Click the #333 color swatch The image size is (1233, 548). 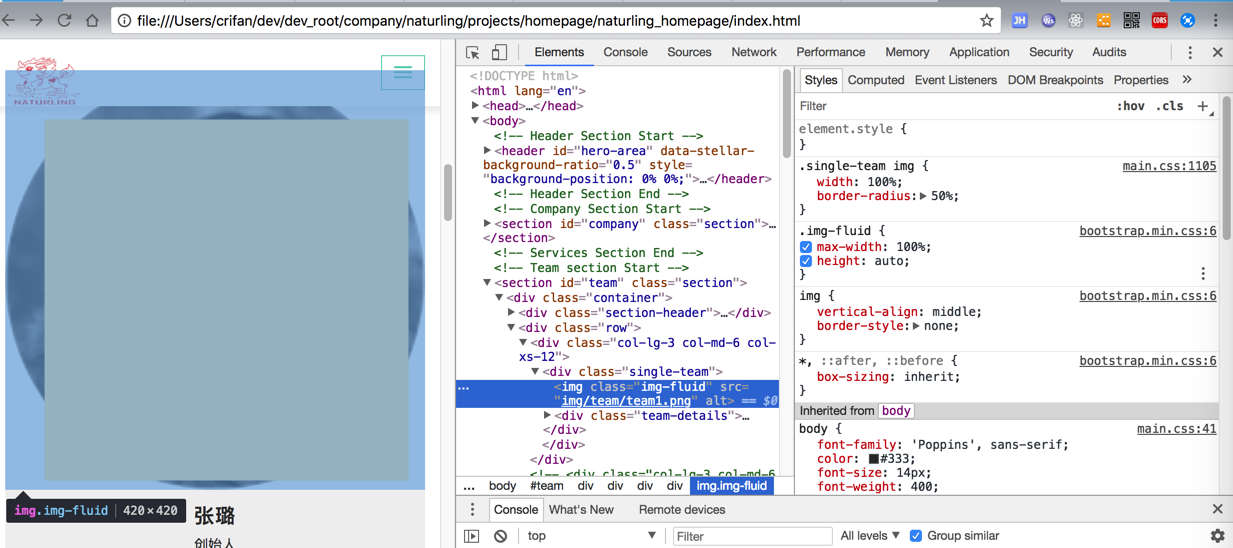(x=874, y=458)
